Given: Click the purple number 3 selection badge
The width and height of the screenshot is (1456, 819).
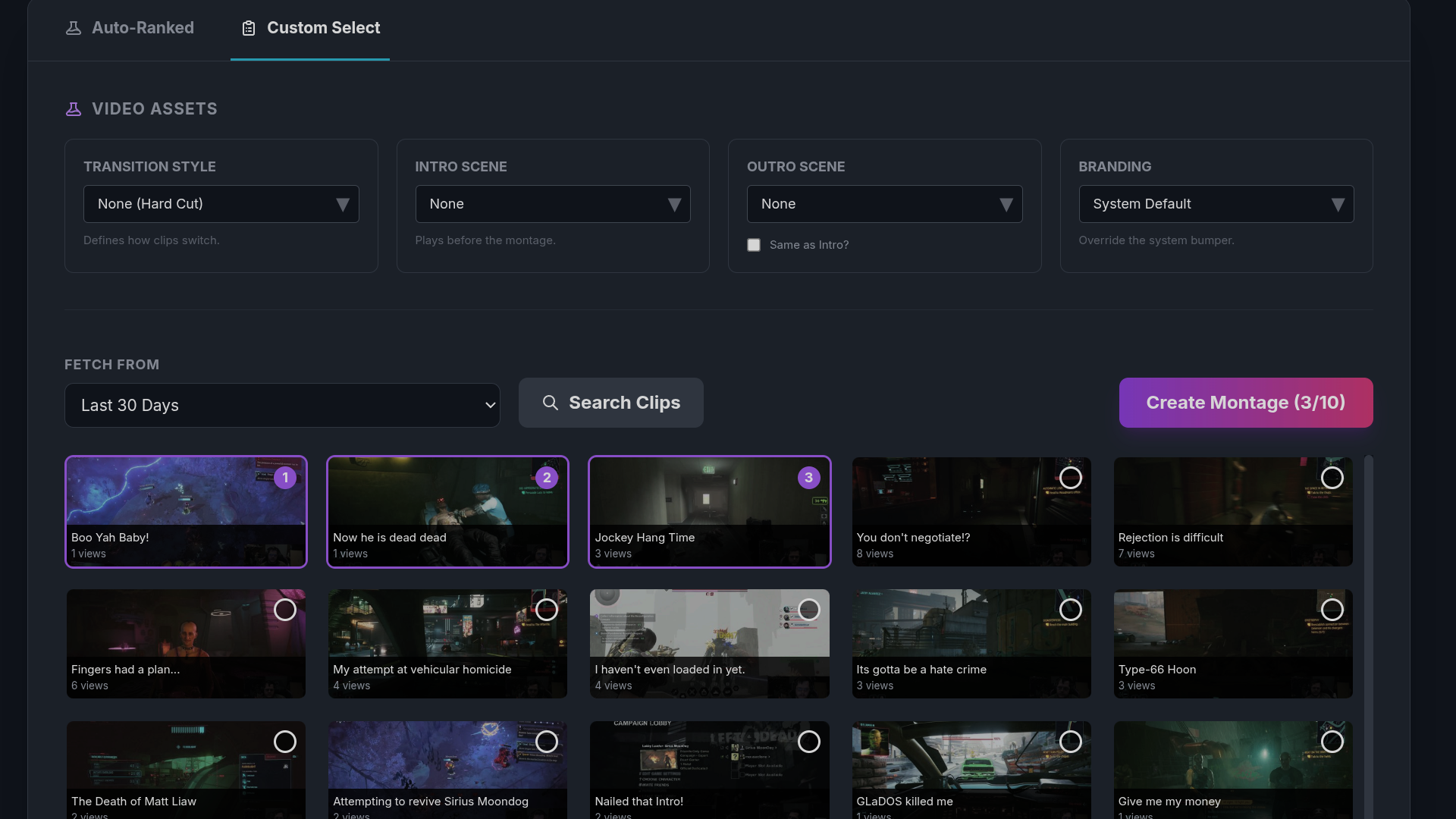Looking at the screenshot, I should 808,478.
